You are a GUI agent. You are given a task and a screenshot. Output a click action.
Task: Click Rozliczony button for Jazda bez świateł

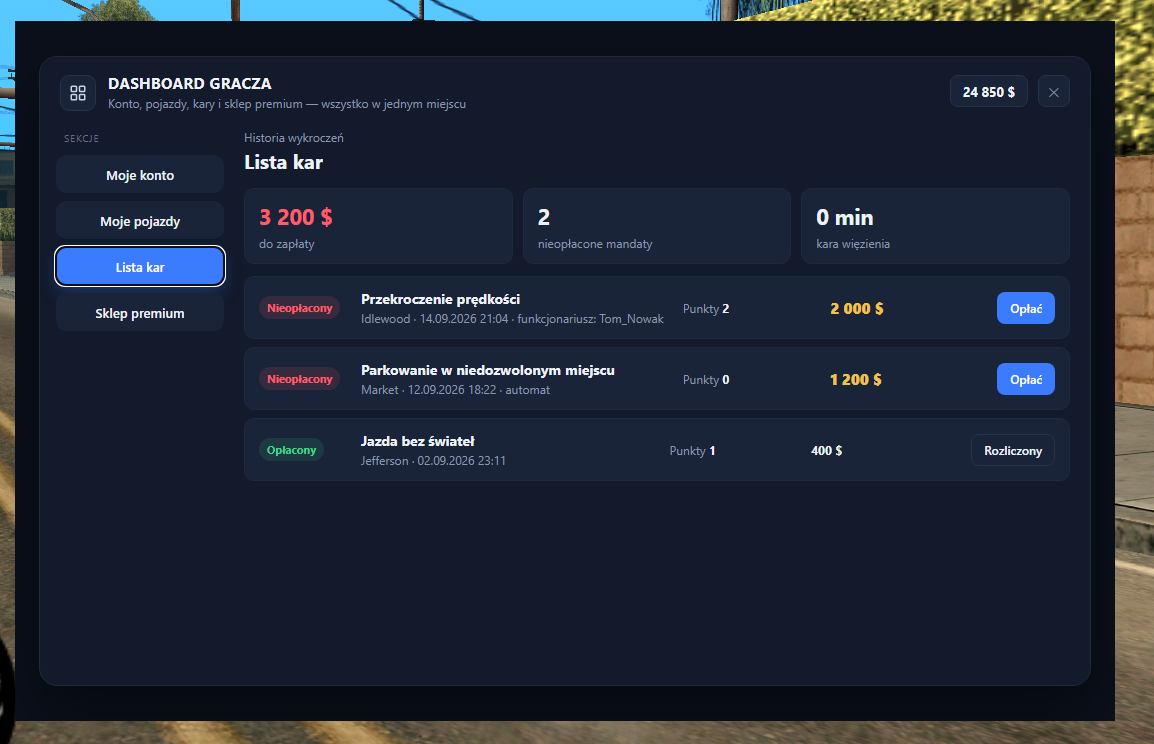(x=1013, y=450)
